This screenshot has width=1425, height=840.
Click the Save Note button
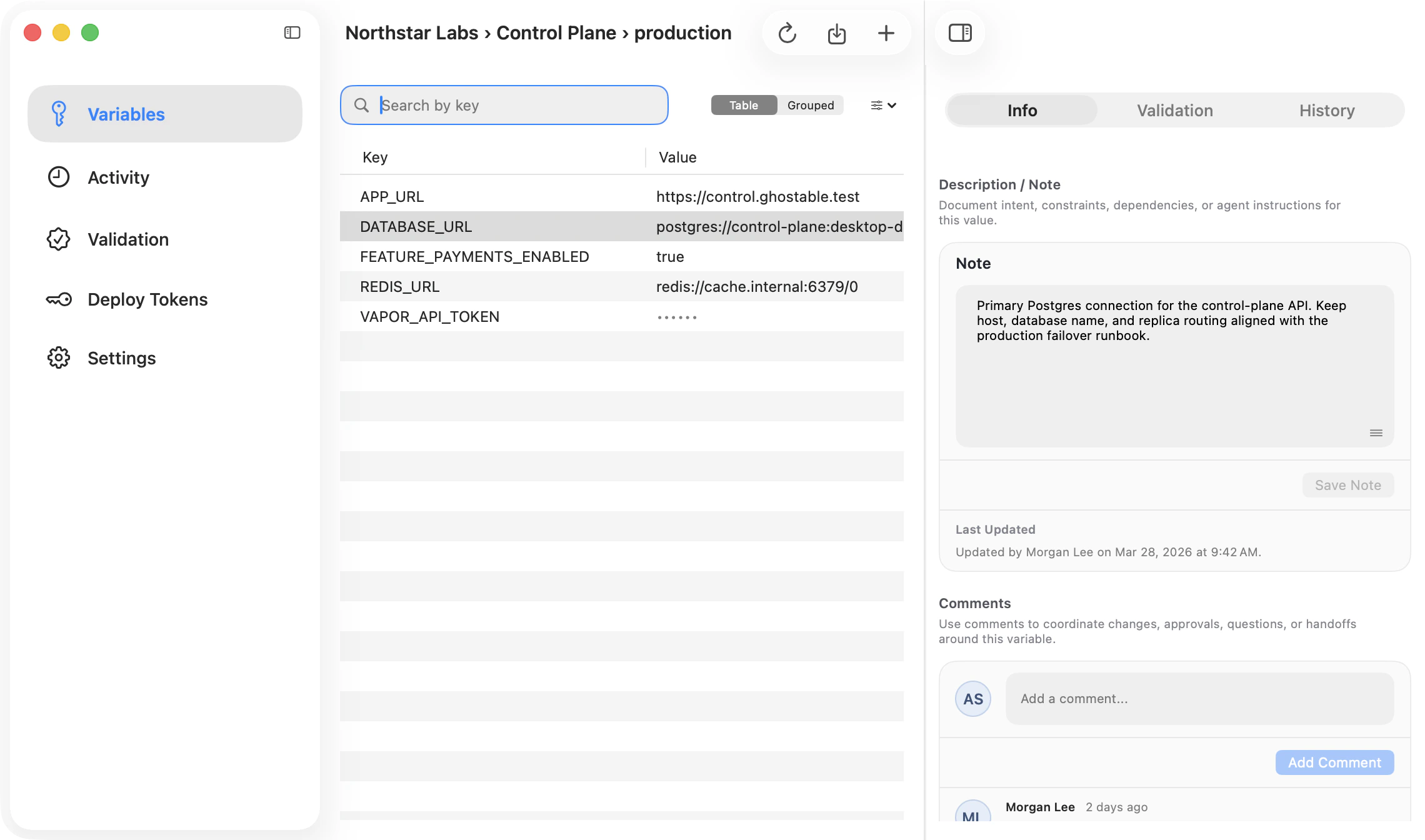[1347, 485]
